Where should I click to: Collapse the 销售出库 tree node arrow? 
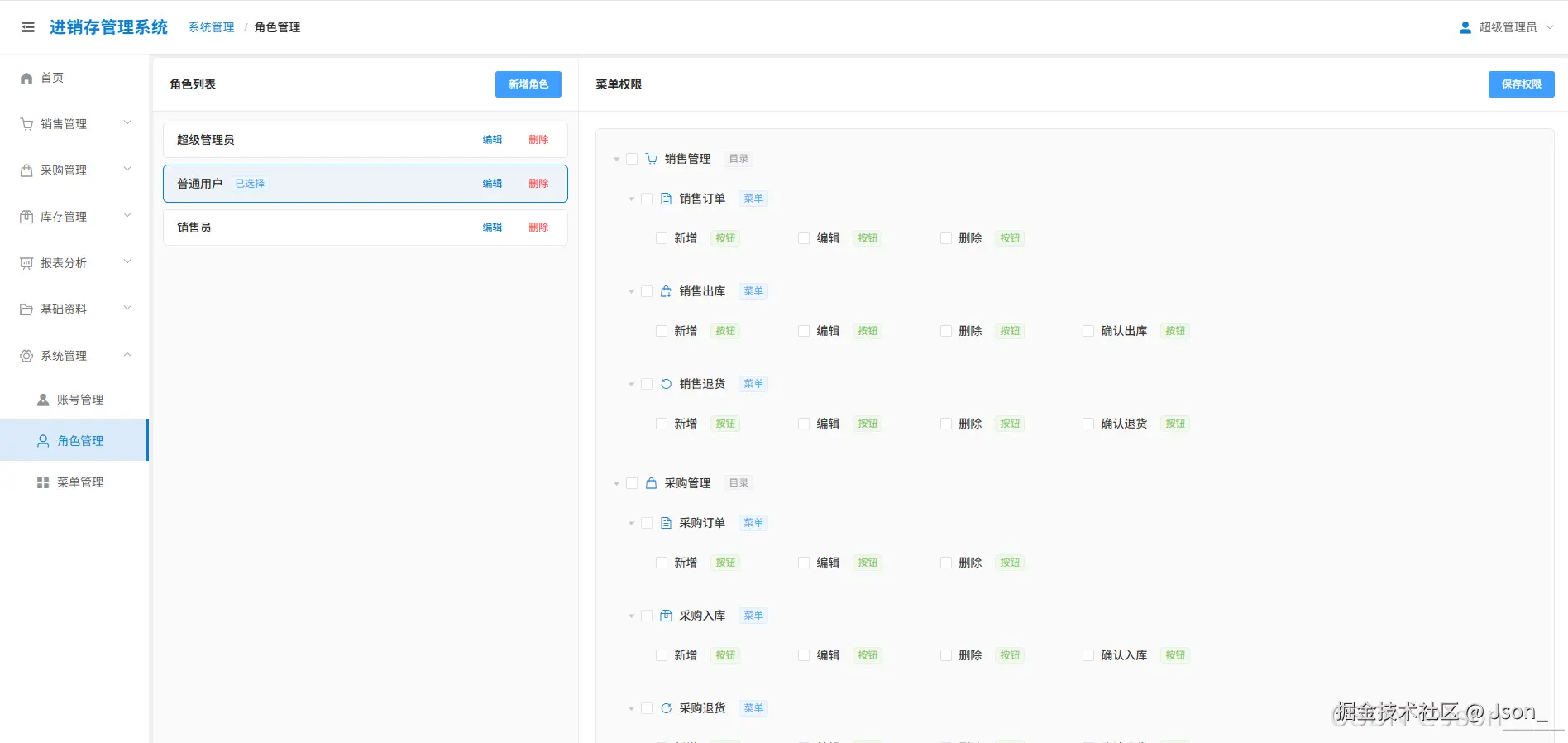(x=631, y=291)
